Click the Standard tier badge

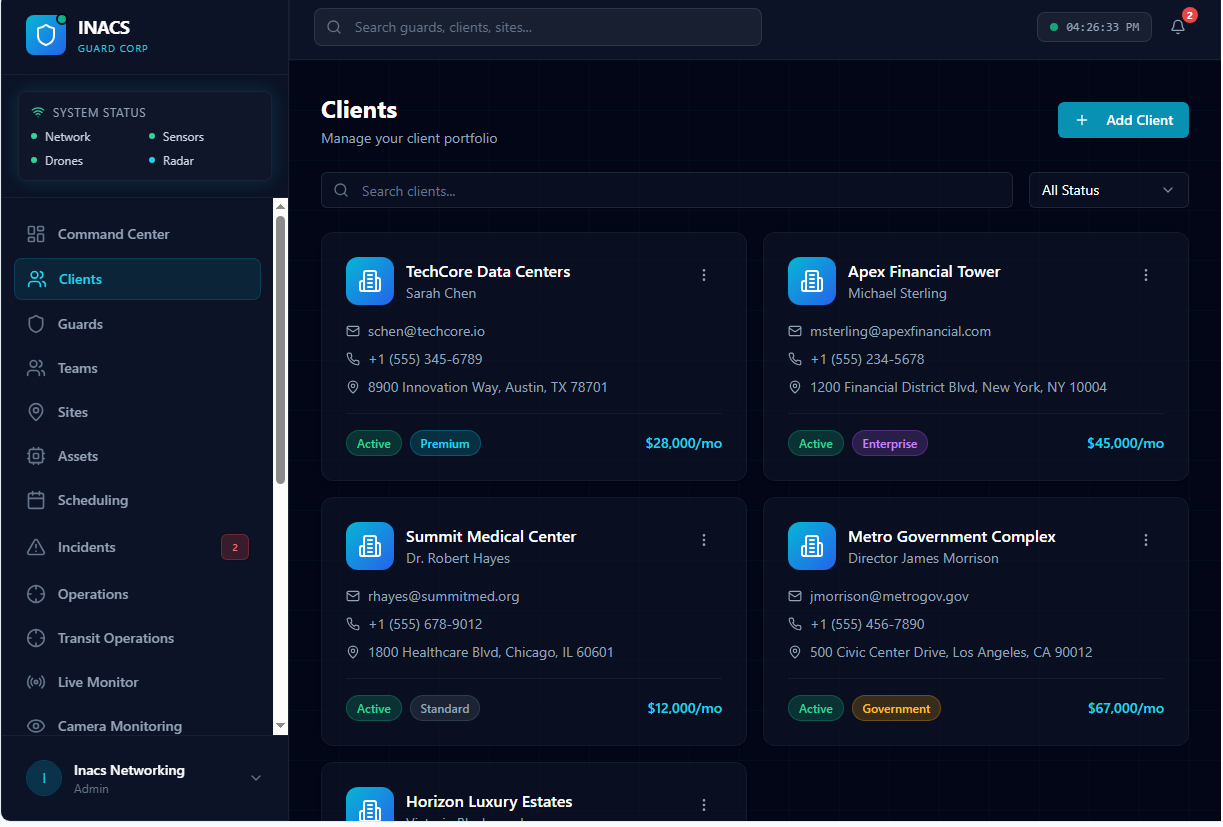click(445, 708)
